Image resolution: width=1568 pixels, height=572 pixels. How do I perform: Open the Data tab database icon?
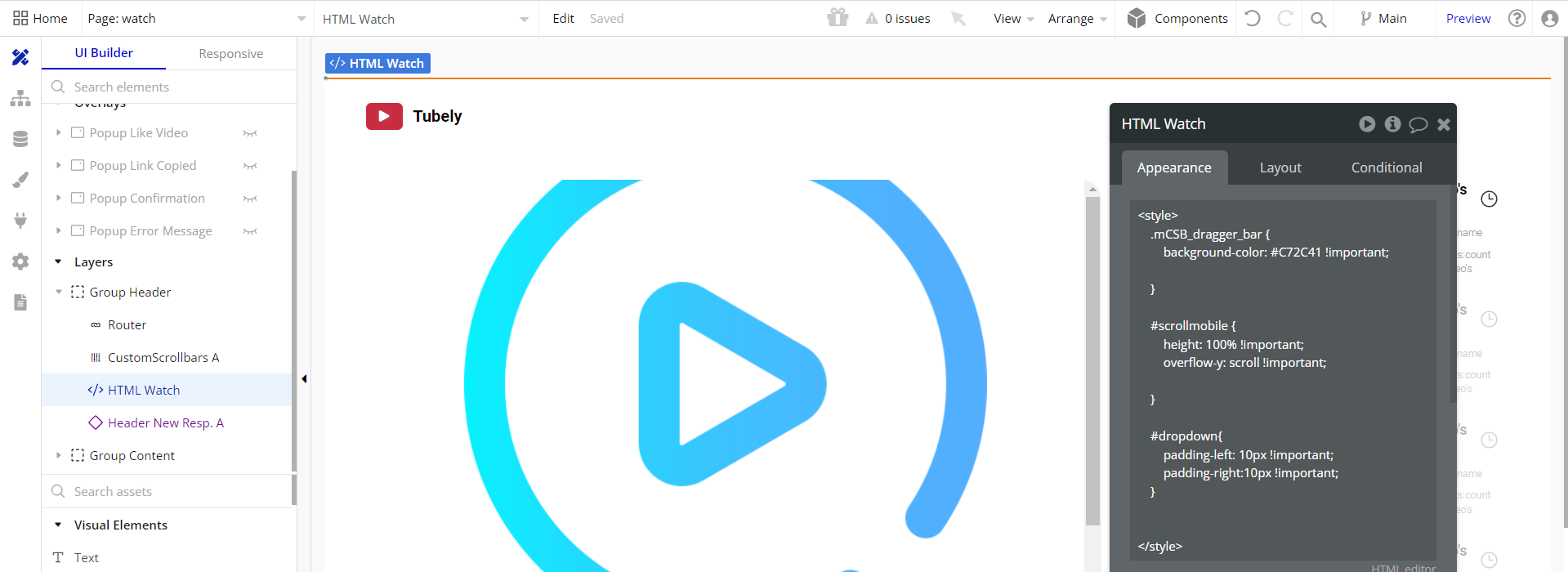pyautogui.click(x=20, y=139)
